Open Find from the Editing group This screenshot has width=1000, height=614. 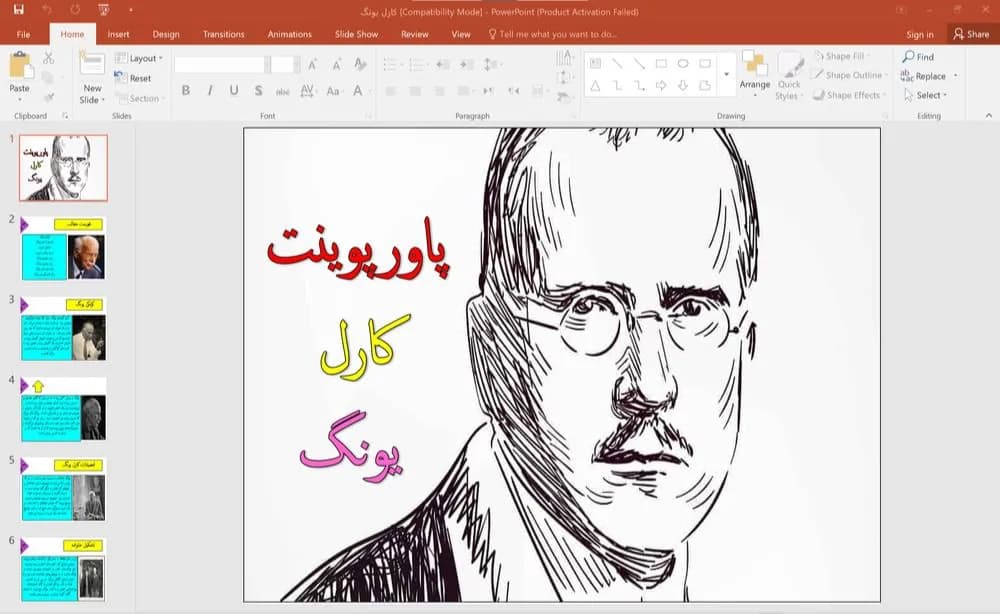coord(918,57)
